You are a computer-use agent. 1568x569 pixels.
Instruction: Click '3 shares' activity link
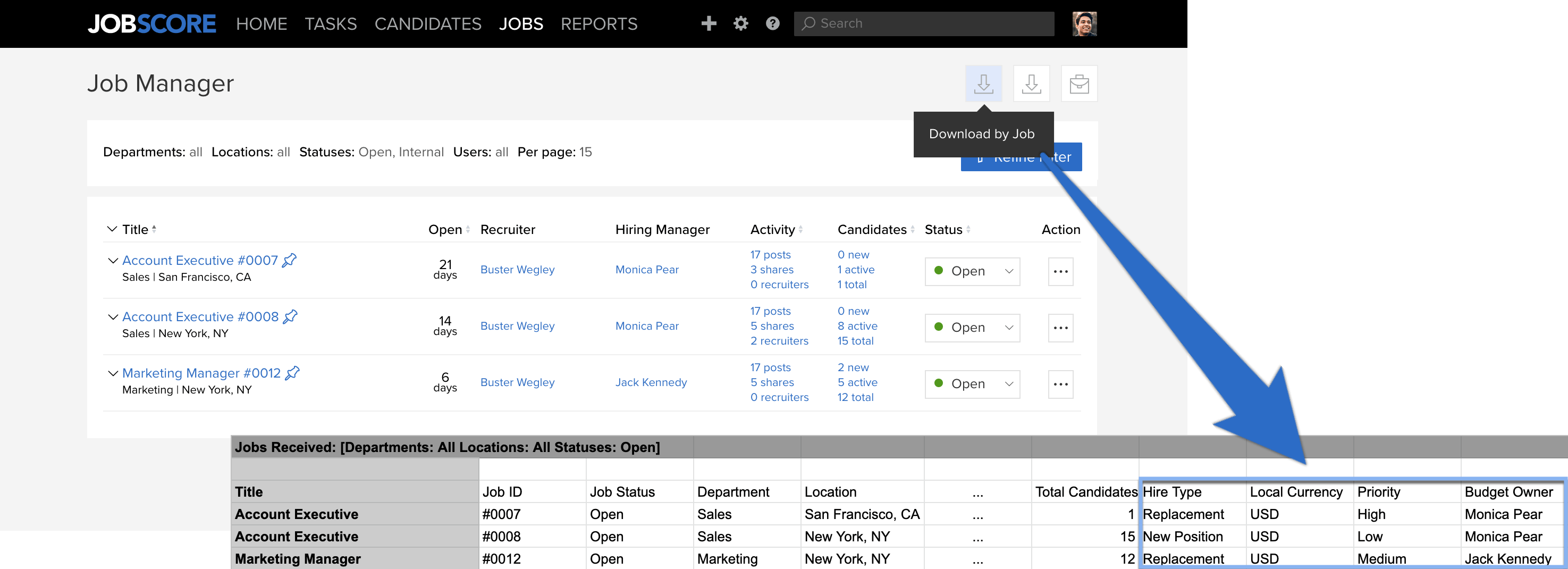click(772, 269)
